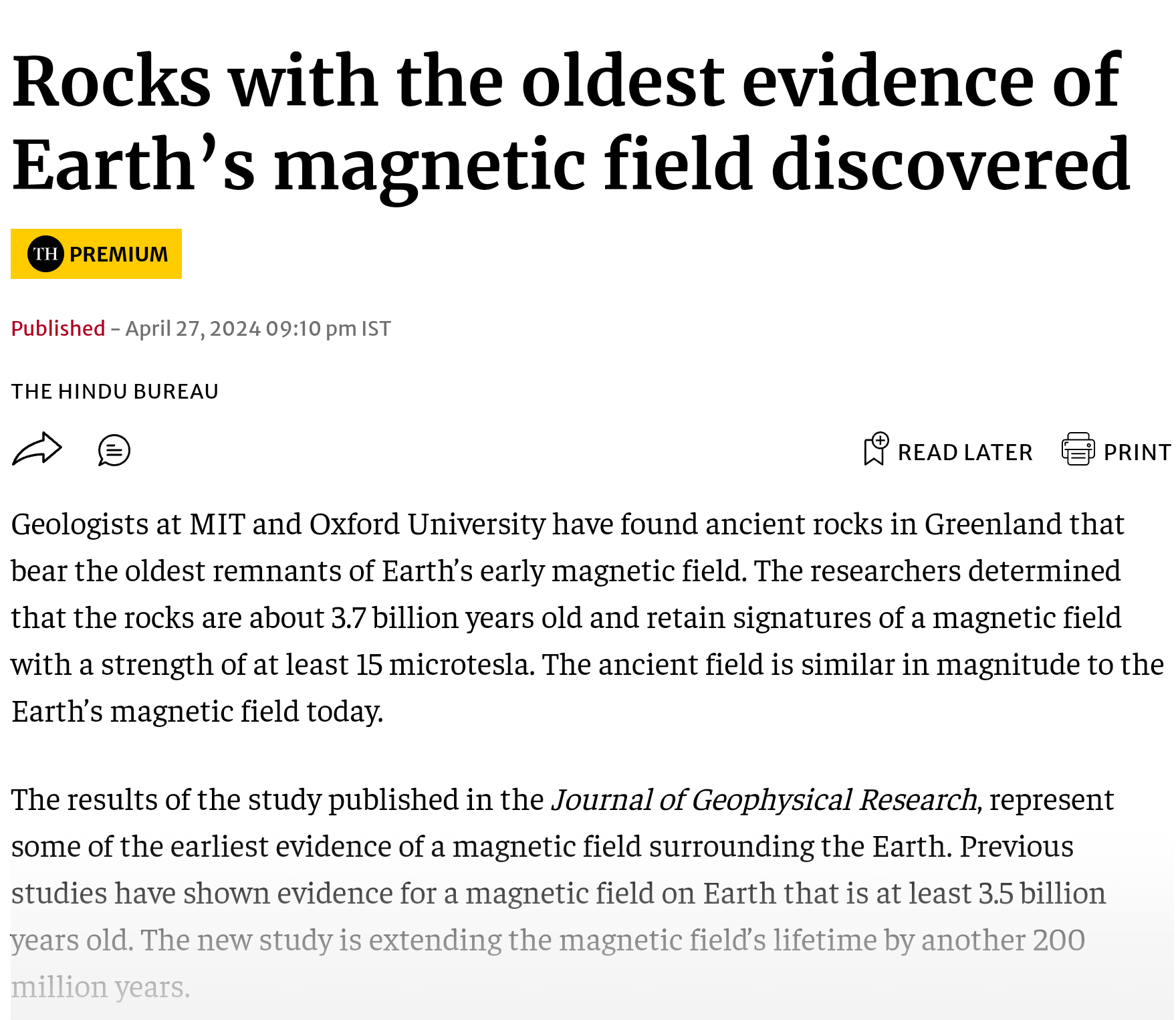Viewport: 1176px width, 1020px height.
Task: Click the faded text 'million years.'
Action: [x=100, y=987]
